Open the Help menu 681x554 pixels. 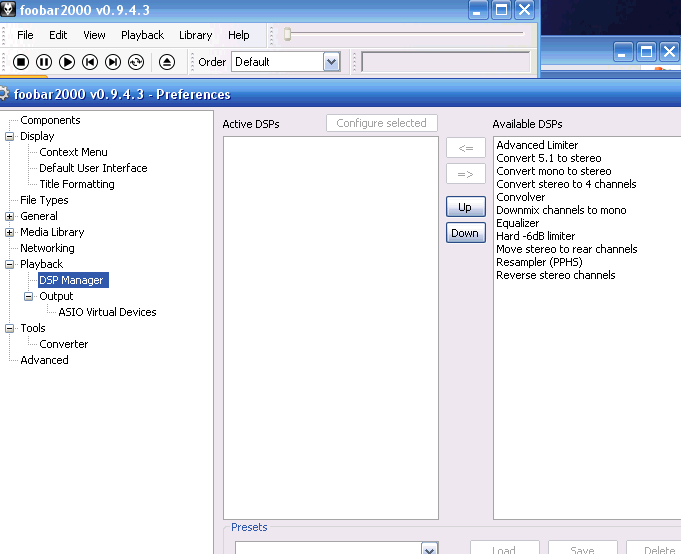point(238,35)
